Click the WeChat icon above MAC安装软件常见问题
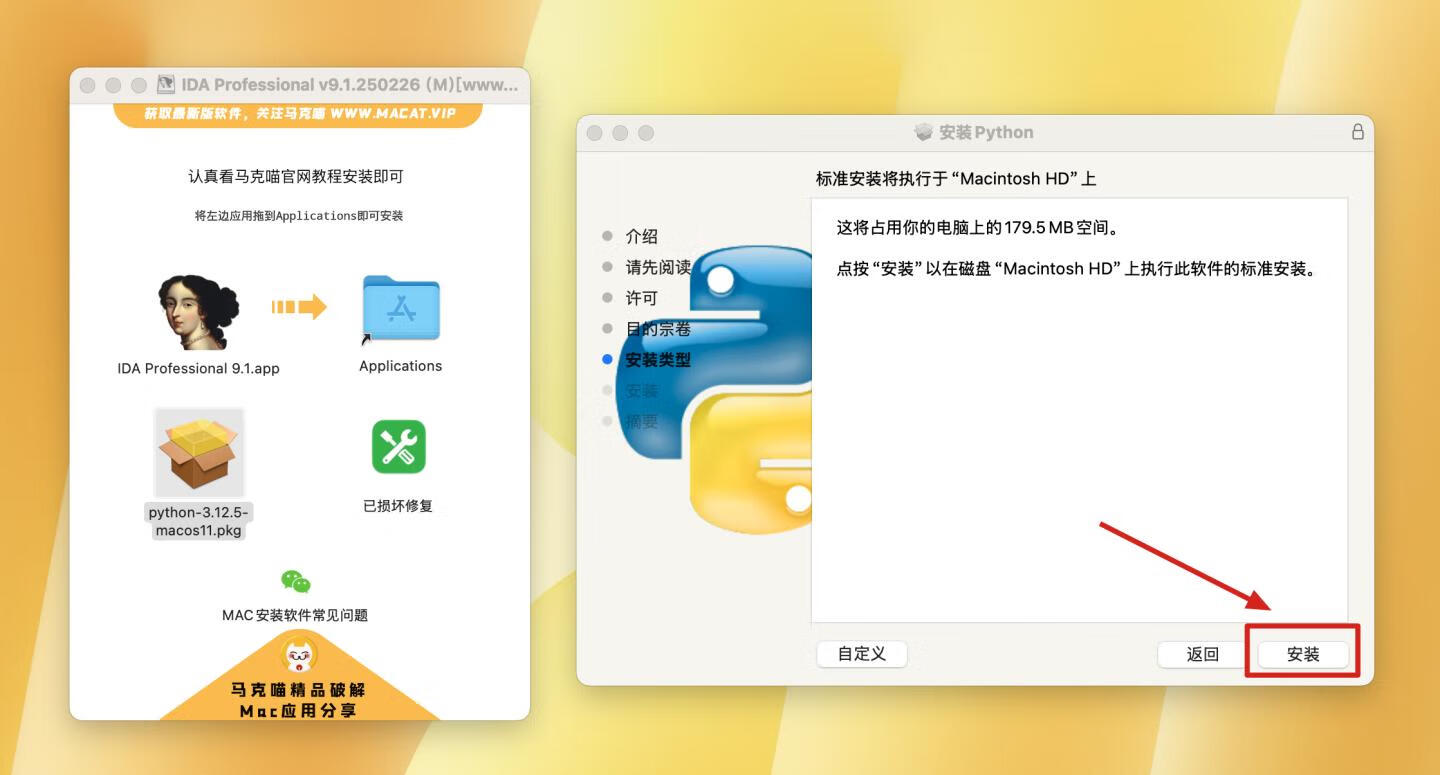 coord(293,581)
